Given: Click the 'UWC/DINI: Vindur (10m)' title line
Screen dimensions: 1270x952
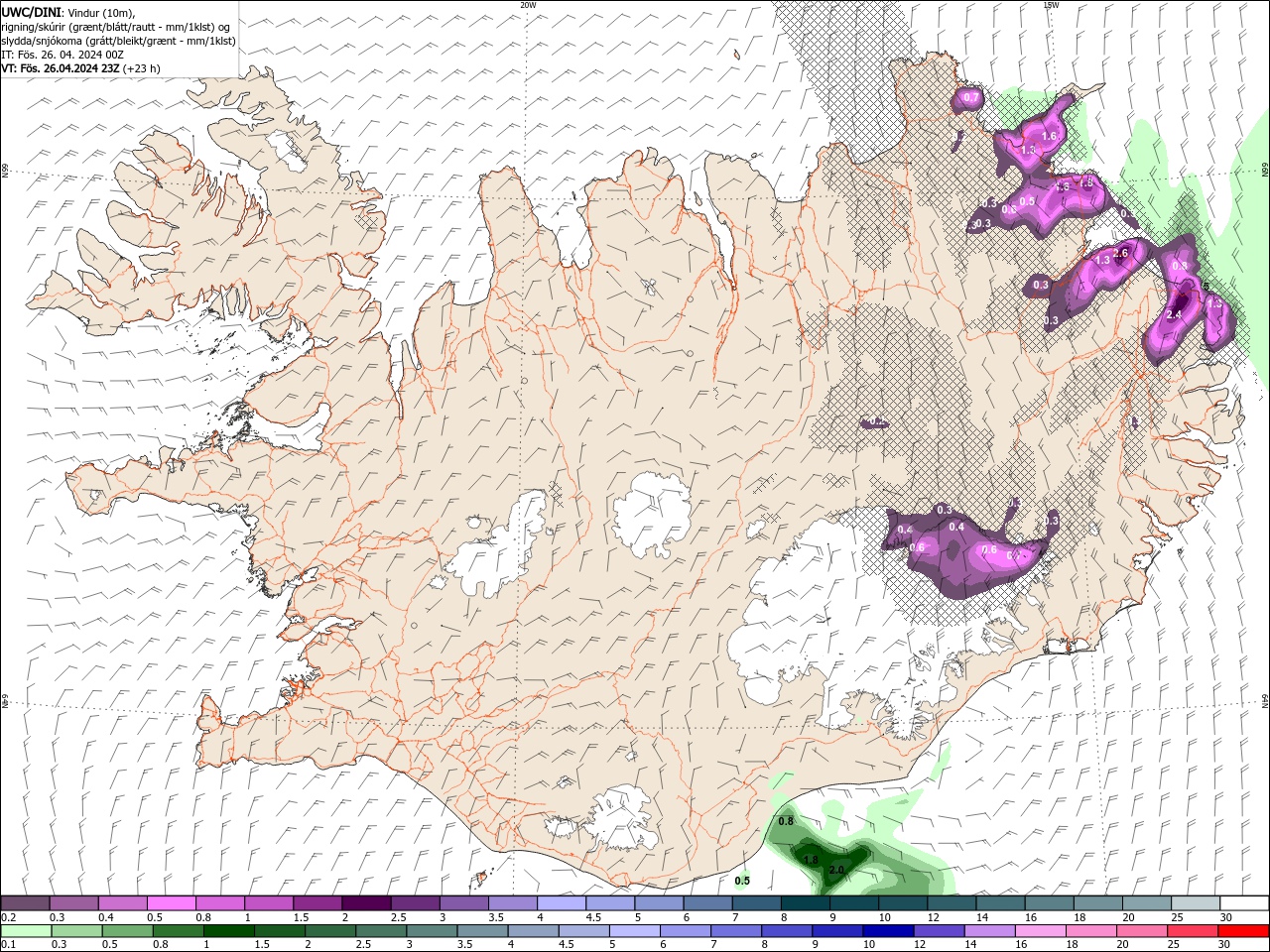Looking at the screenshot, I should (x=67, y=12).
